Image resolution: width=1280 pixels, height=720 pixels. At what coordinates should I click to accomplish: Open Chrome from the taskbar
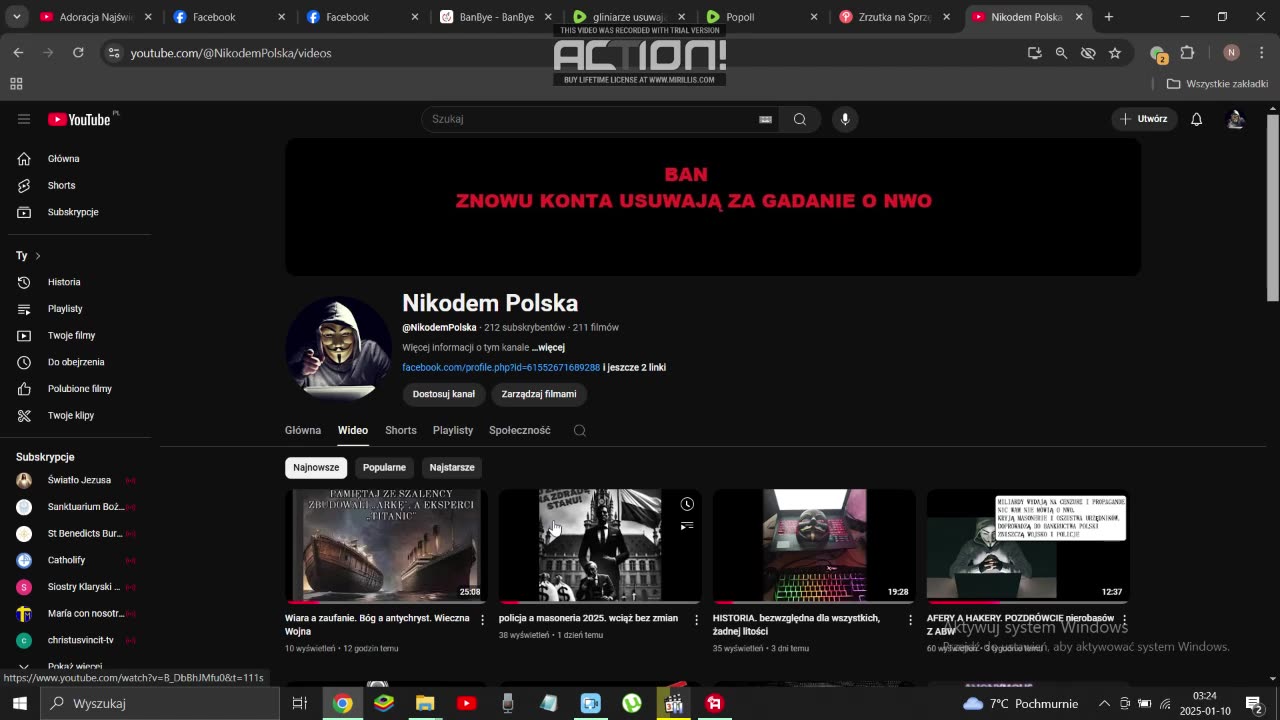point(343,703)
